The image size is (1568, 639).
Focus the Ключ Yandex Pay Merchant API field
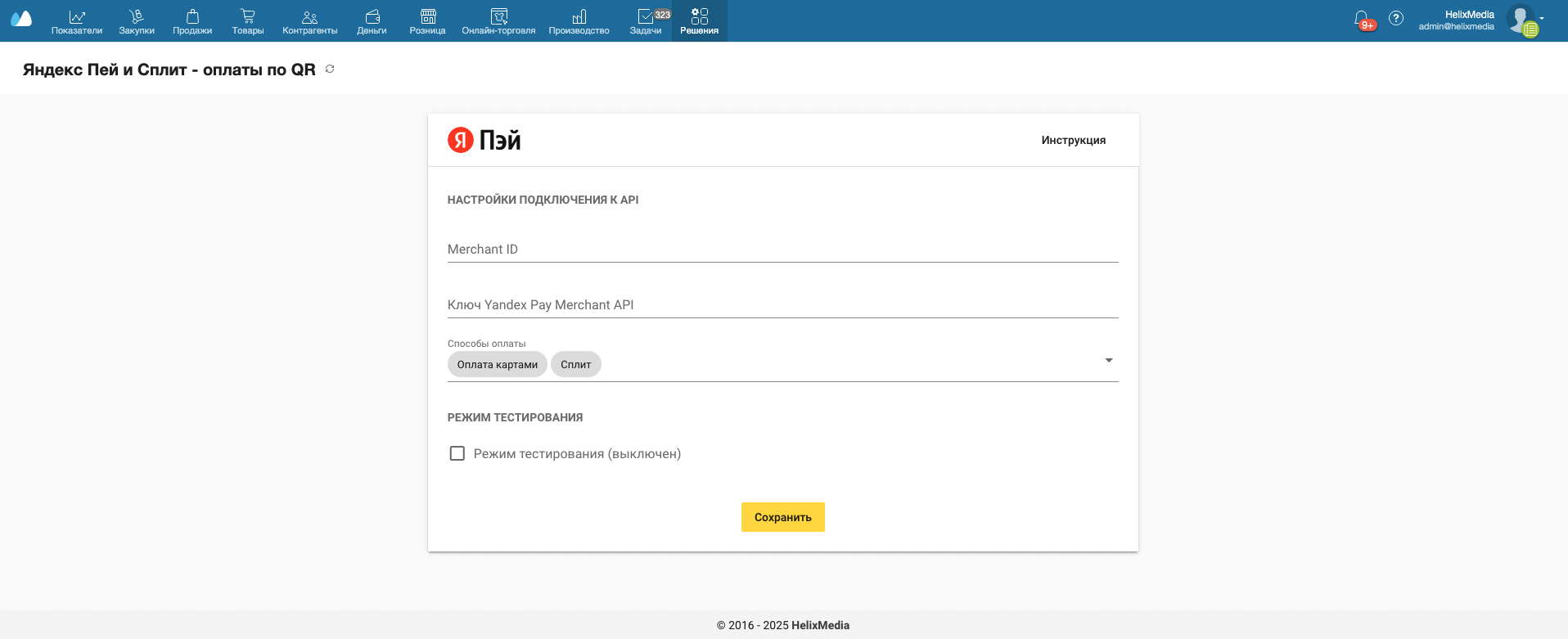point(783,304)
